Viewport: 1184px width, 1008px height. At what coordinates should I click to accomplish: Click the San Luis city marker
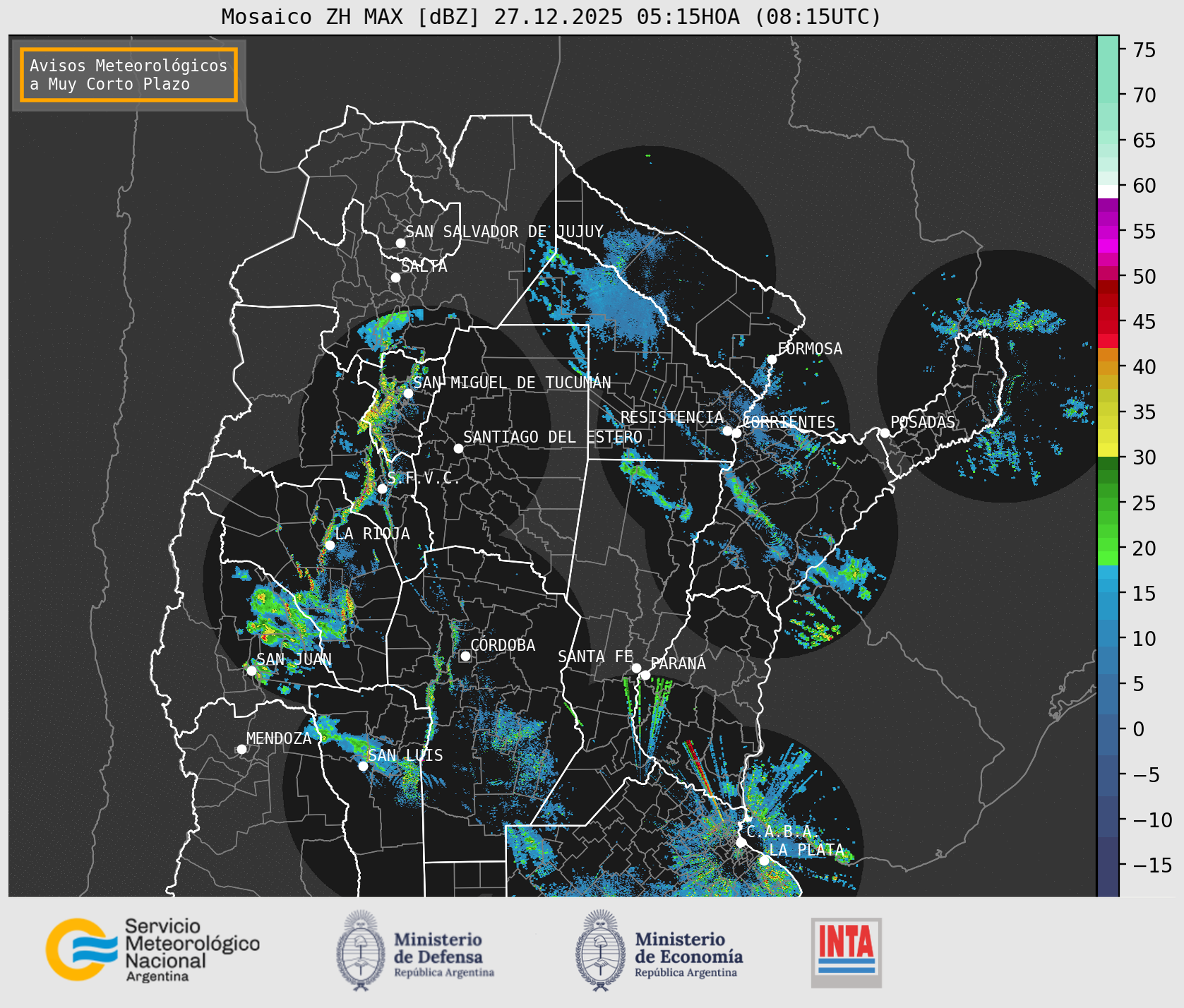point(363,766)
